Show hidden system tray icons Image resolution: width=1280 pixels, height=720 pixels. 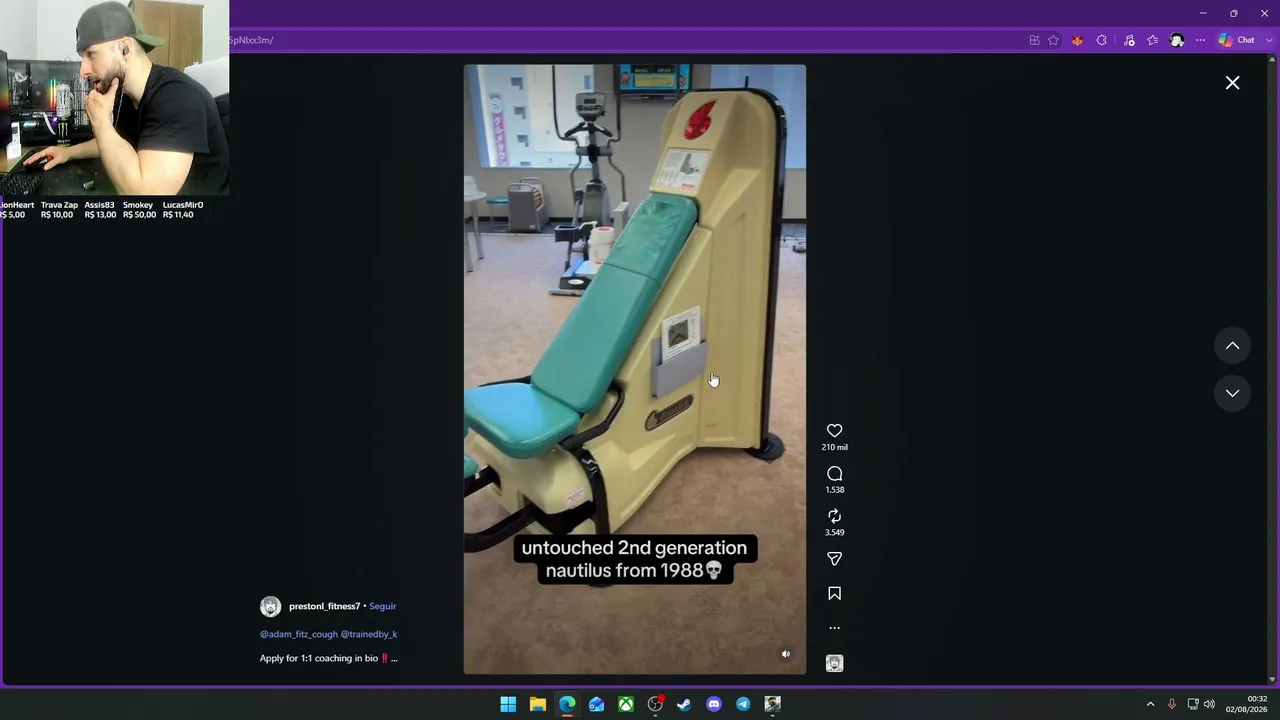pyautogui.click(x=1150, y=704)
